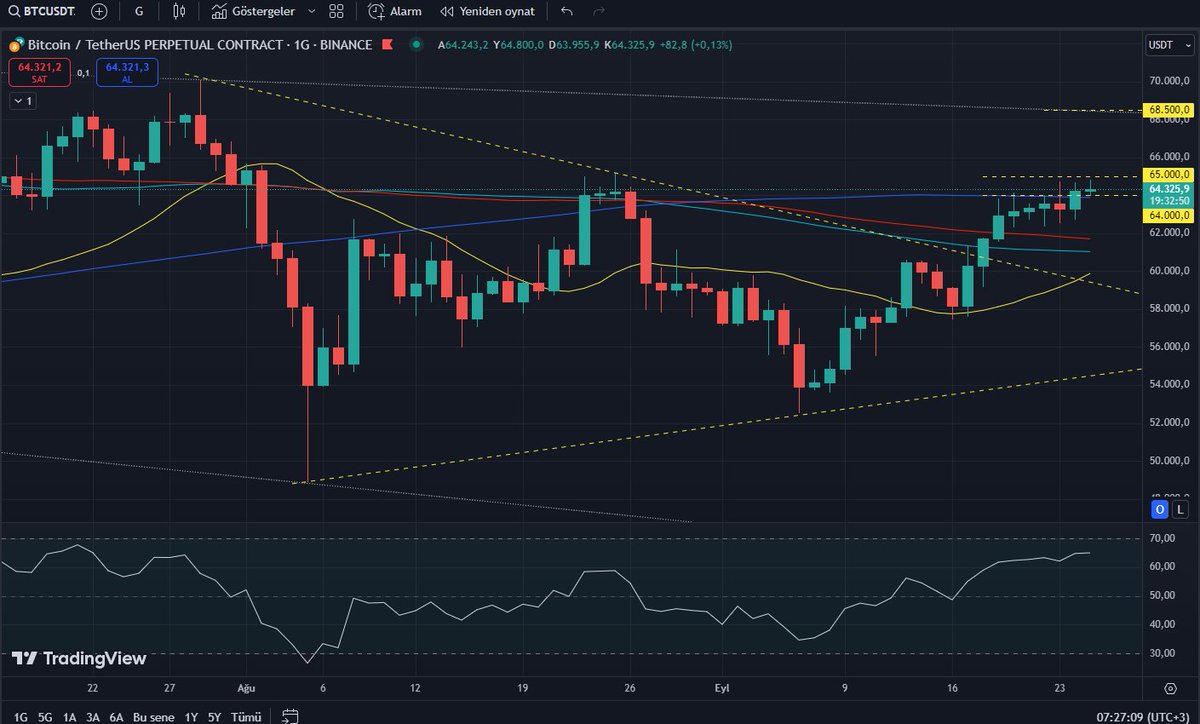Click the blue AL buy button

126,71
